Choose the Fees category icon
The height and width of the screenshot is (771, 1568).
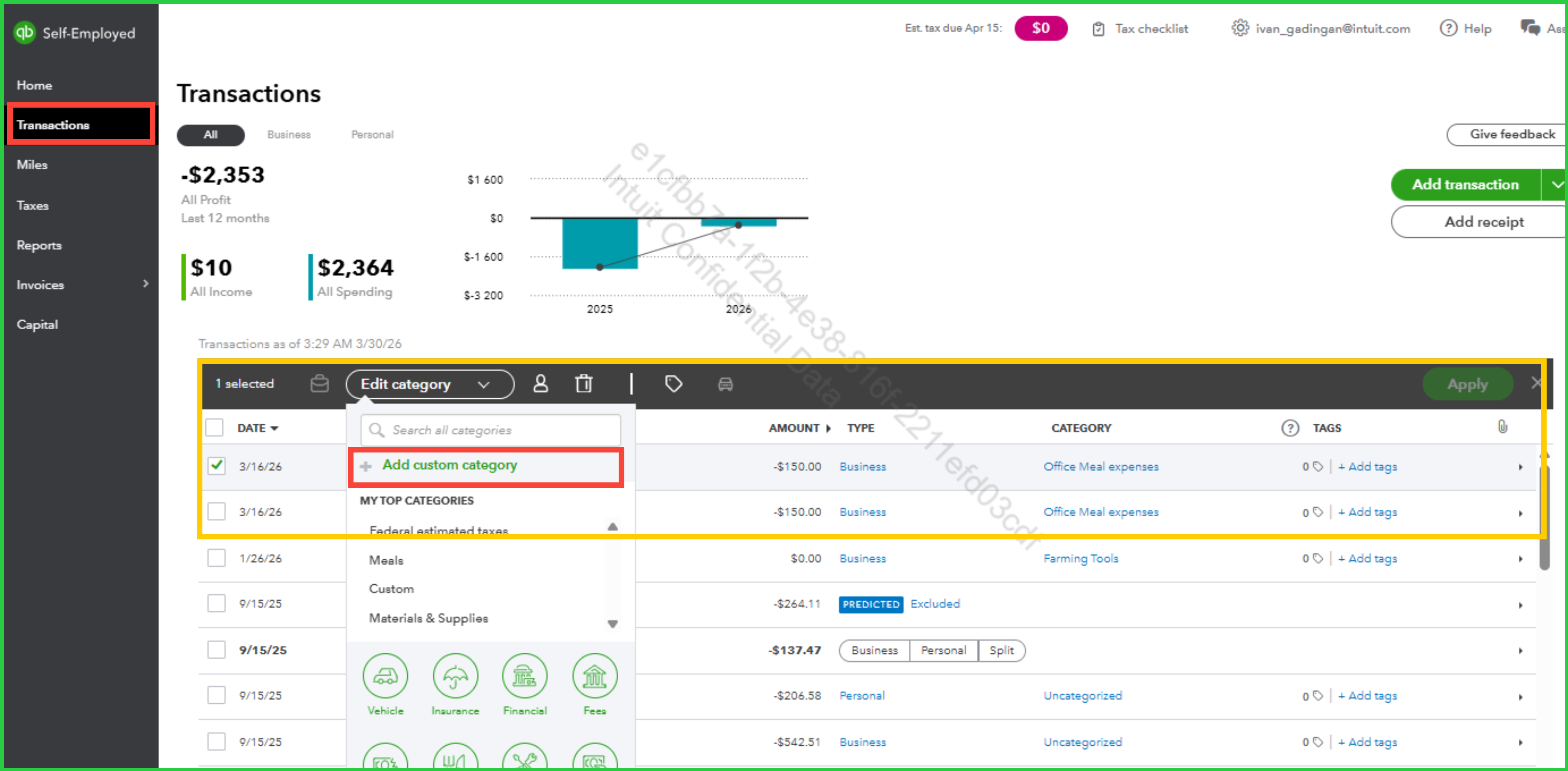[594, 676]
